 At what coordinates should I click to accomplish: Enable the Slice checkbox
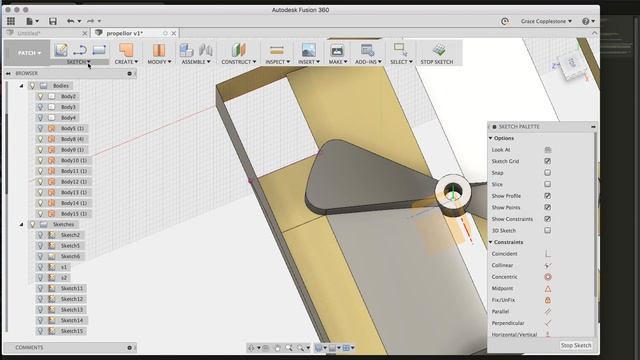[x=548, y=184]
